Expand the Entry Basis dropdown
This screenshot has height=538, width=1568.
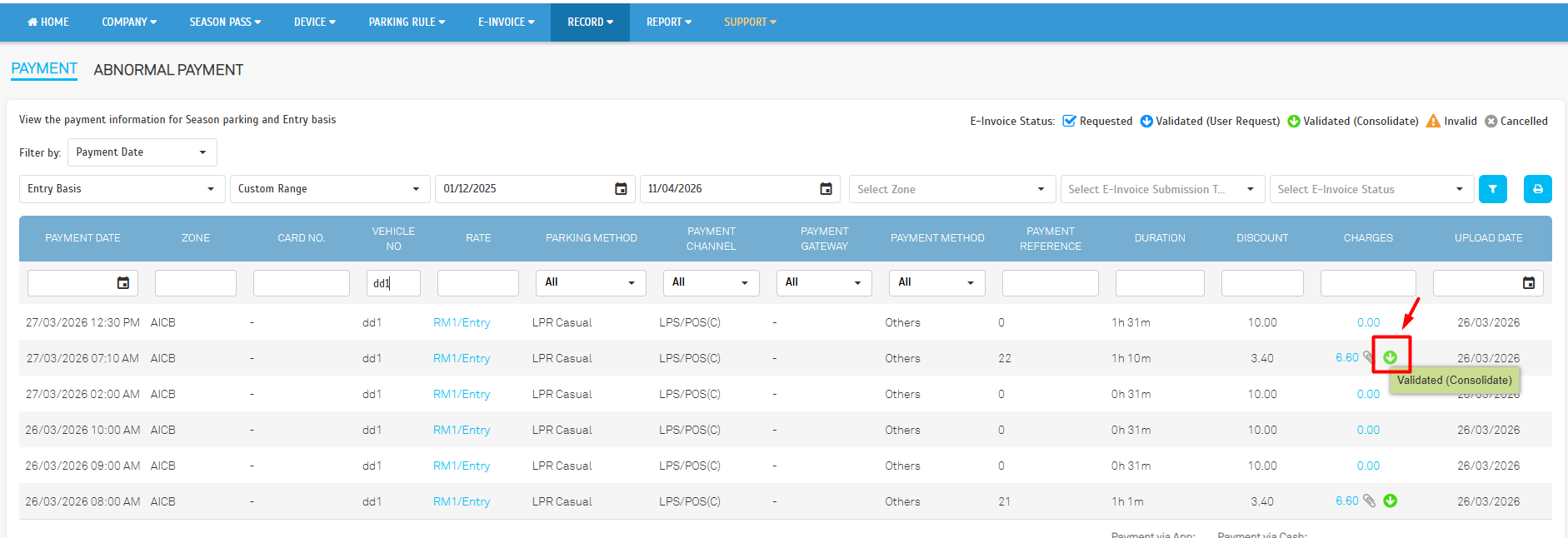click(x=122, y=189)
